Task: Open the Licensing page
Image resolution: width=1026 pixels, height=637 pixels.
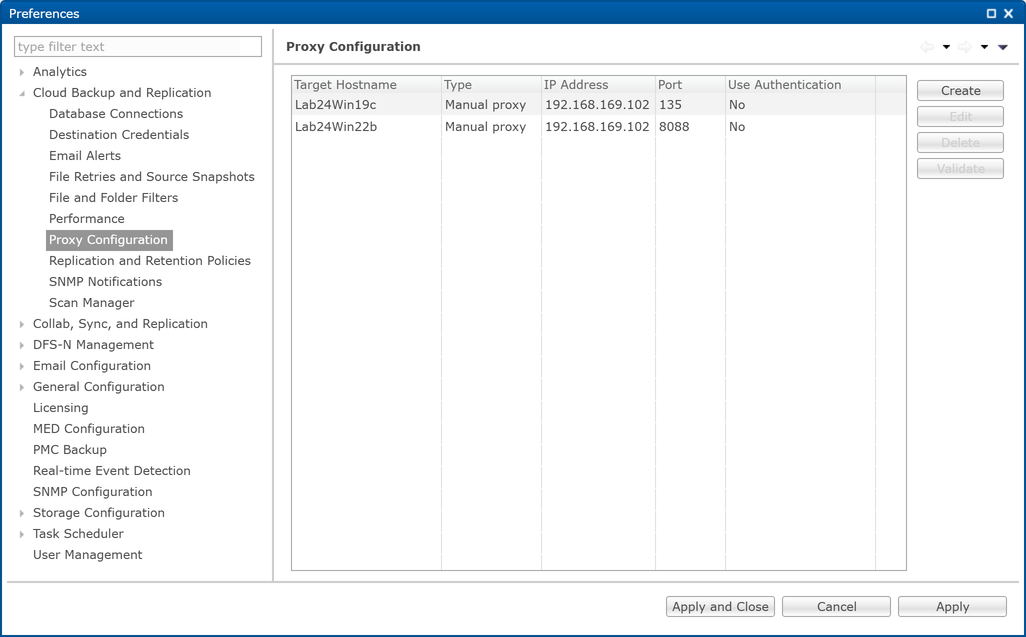Action: coord(60,407)
